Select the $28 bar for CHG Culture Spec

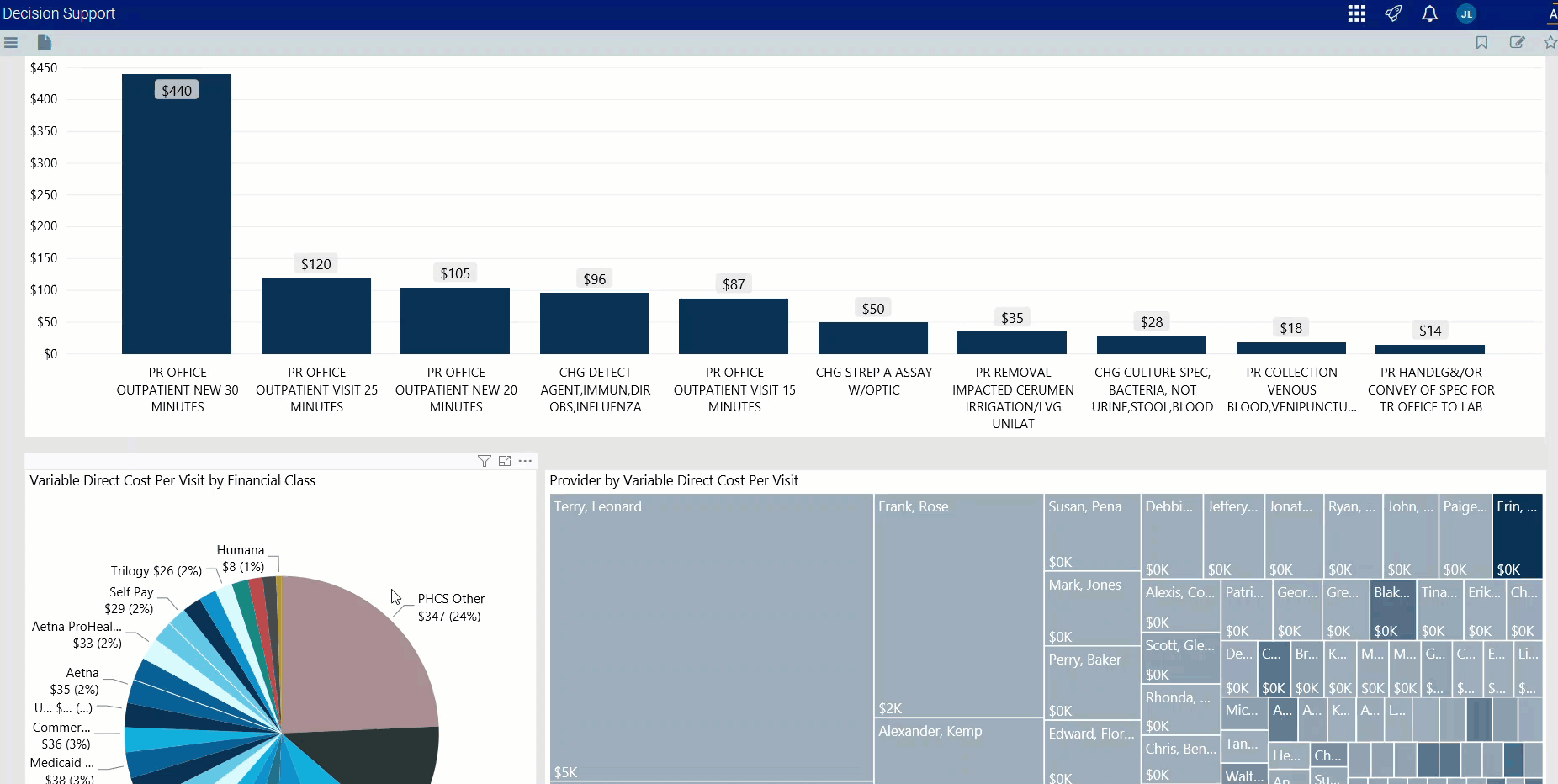point(1152,345)
